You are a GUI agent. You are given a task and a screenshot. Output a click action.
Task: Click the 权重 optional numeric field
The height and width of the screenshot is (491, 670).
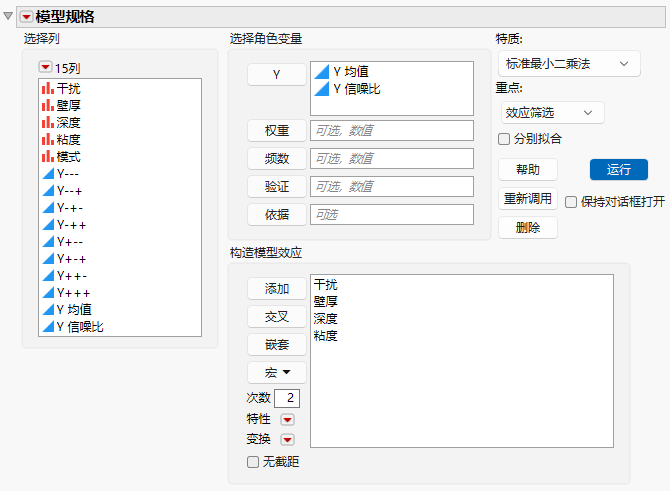click(x=392, y=130)
